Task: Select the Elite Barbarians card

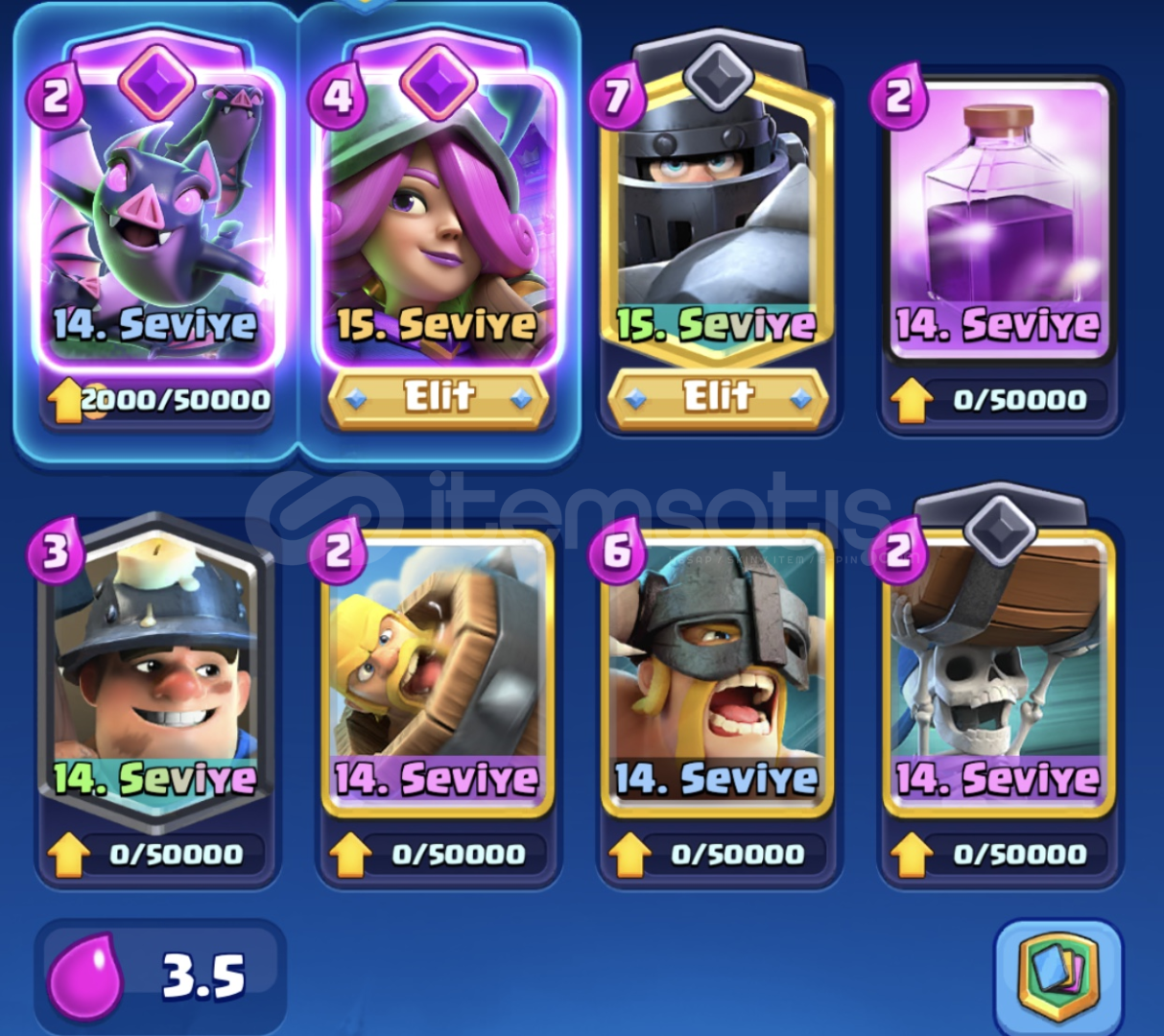Action: coord(718,671)
